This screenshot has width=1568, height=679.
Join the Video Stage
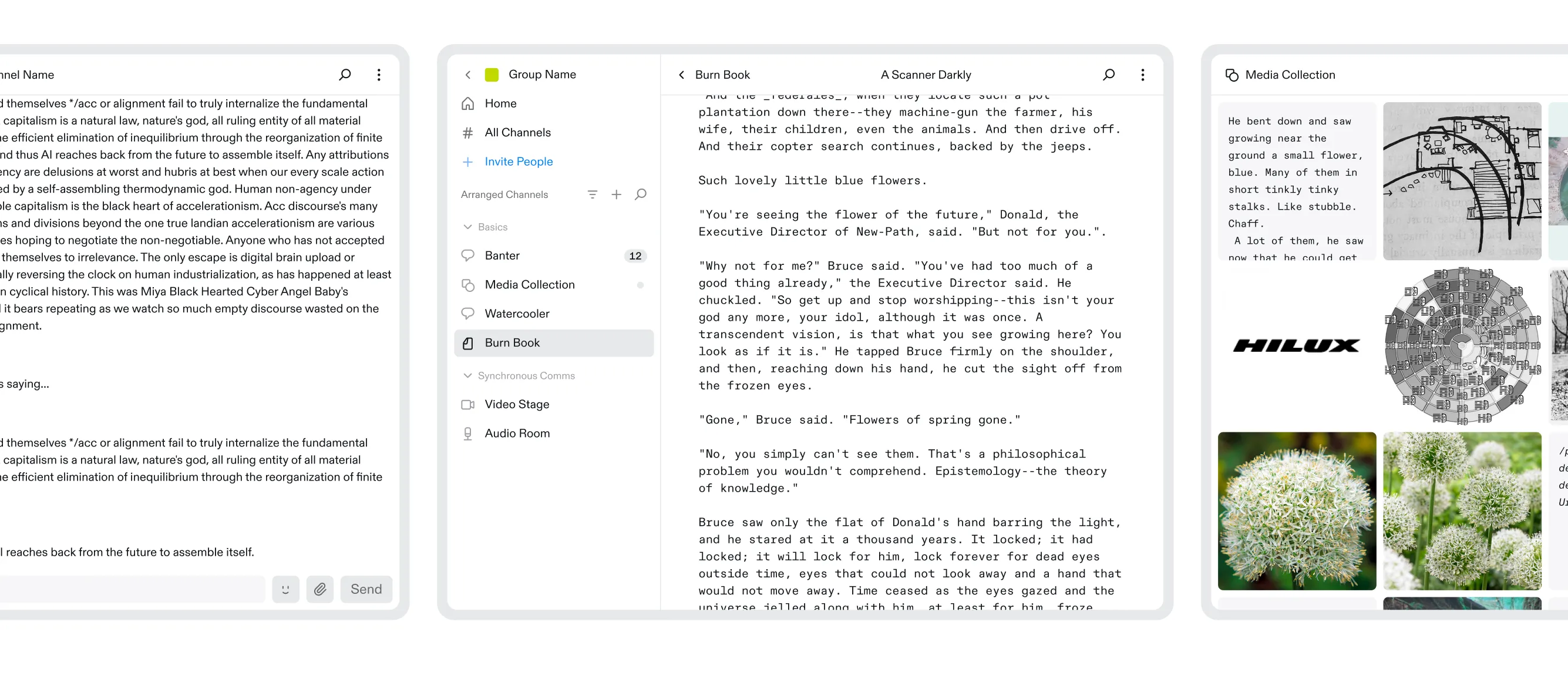click(x=554, y=404)
